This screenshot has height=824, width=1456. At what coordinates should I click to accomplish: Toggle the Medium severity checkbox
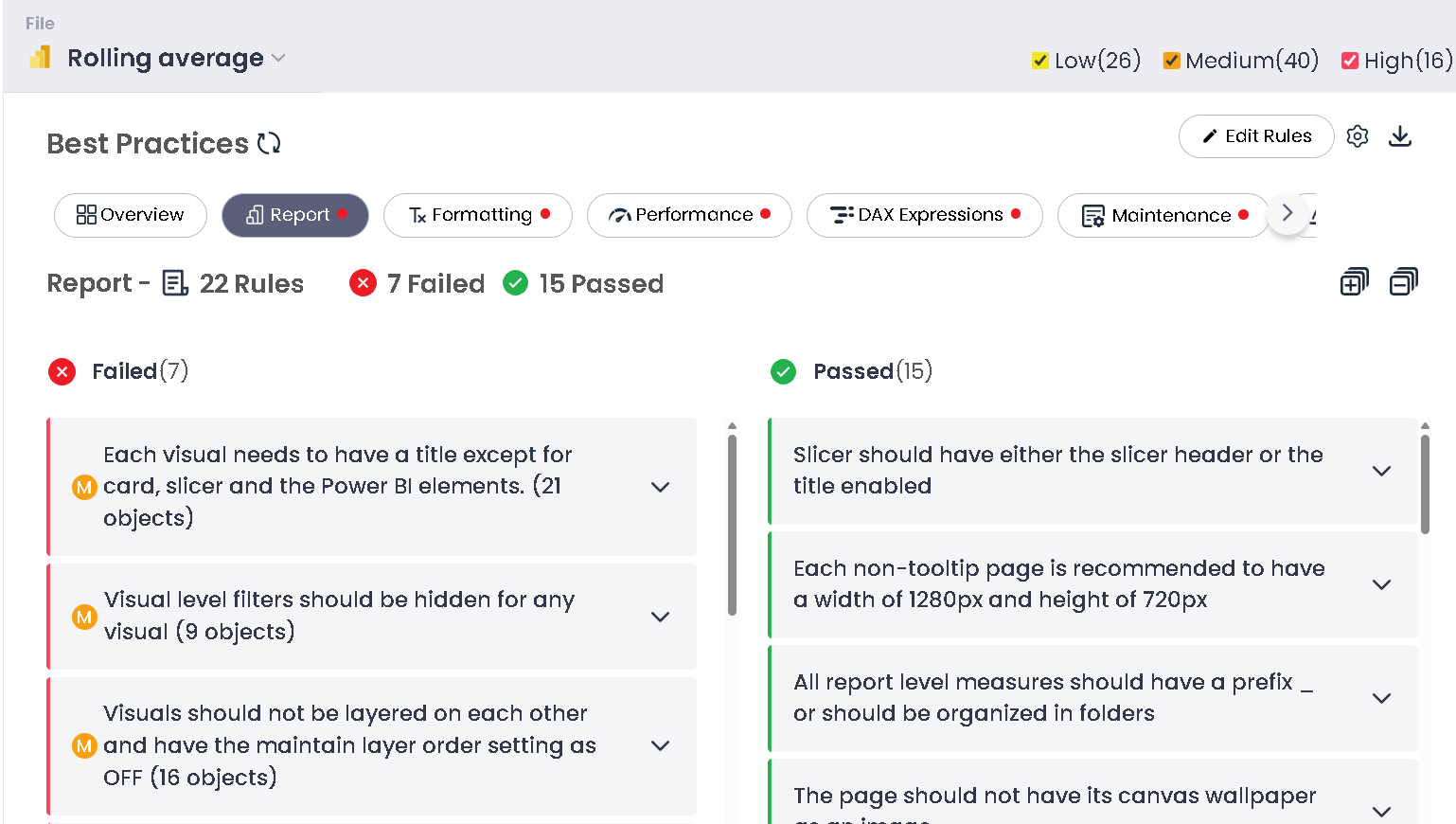coord(1171,62)
